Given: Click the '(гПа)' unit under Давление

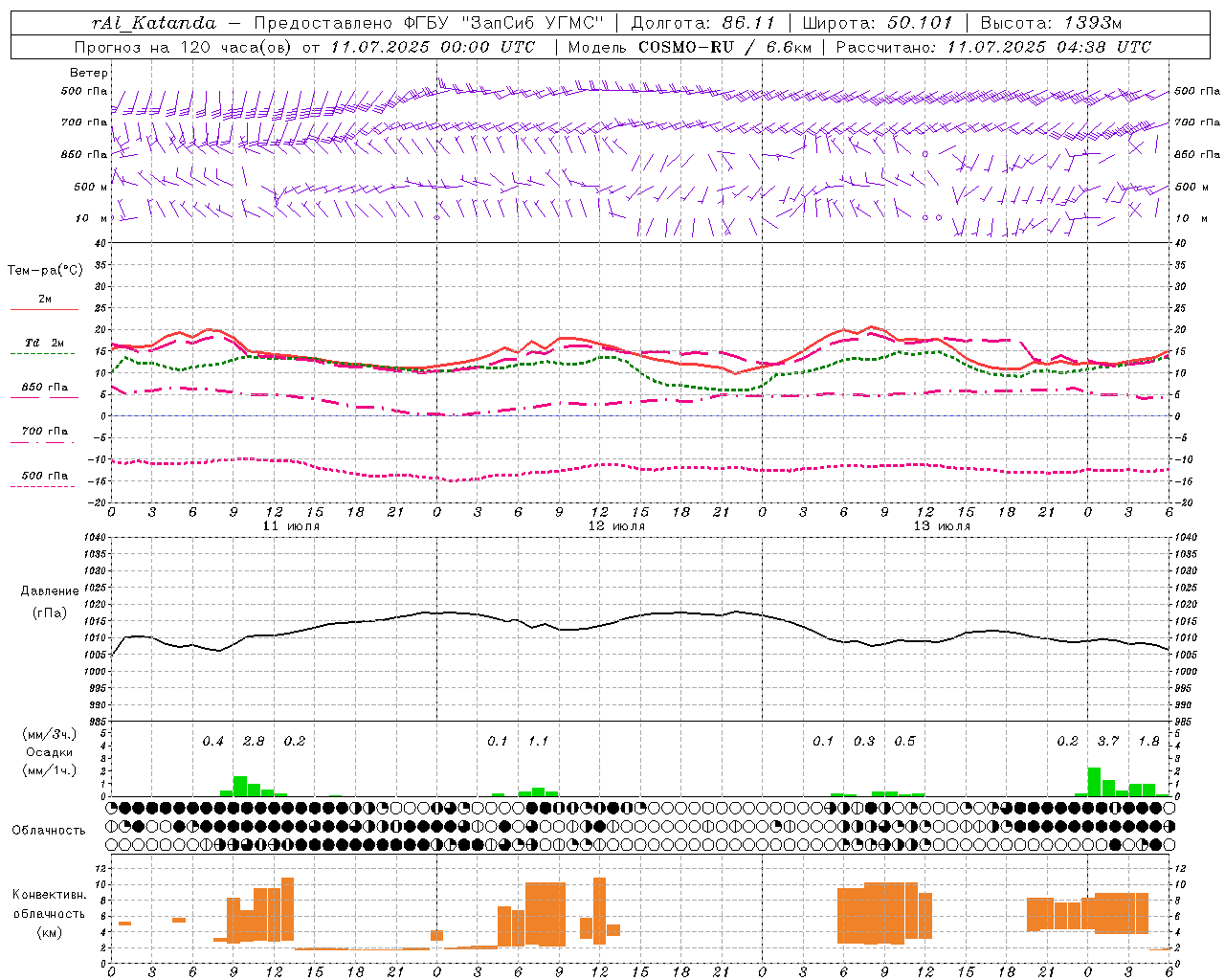Looking at the screenshot, I should [50, 613].
